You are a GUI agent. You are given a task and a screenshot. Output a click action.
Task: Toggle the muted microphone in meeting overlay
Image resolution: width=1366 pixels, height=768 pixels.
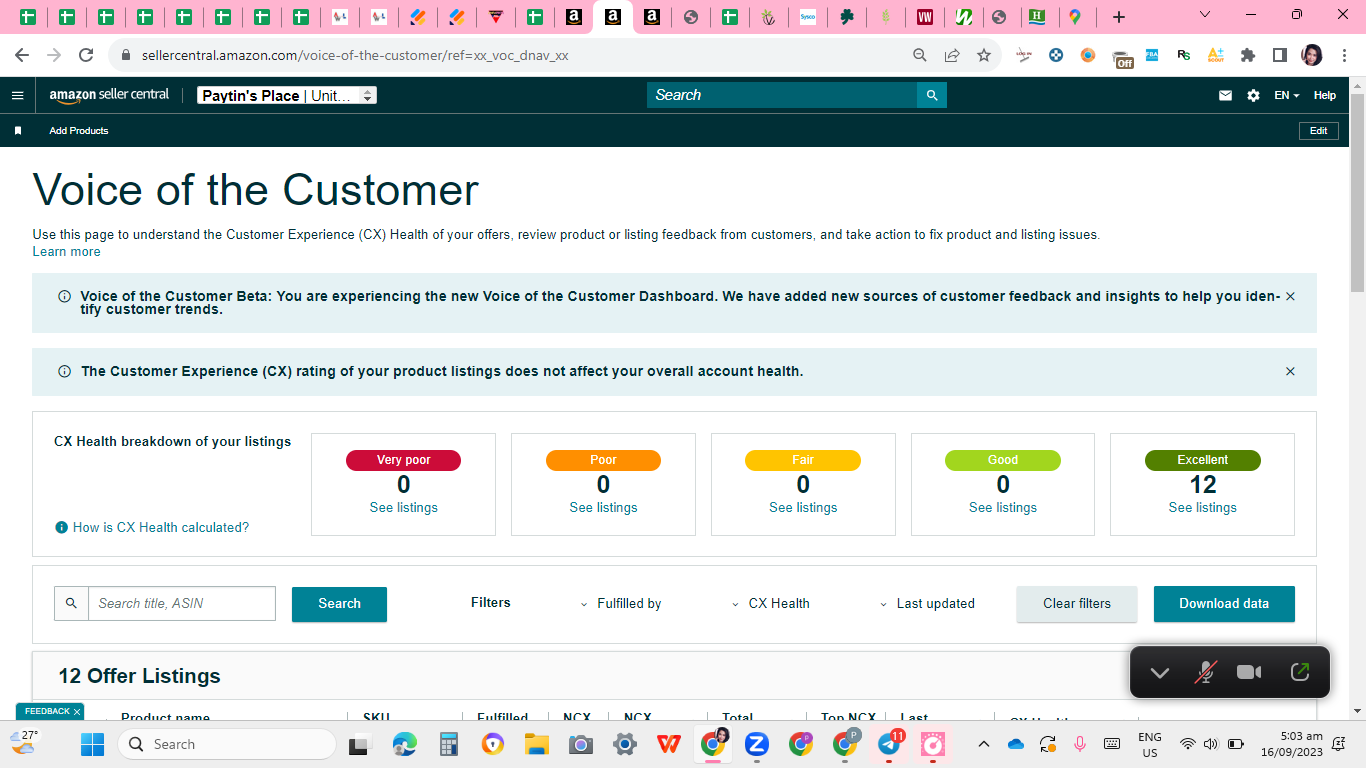tap(1206, 672)
